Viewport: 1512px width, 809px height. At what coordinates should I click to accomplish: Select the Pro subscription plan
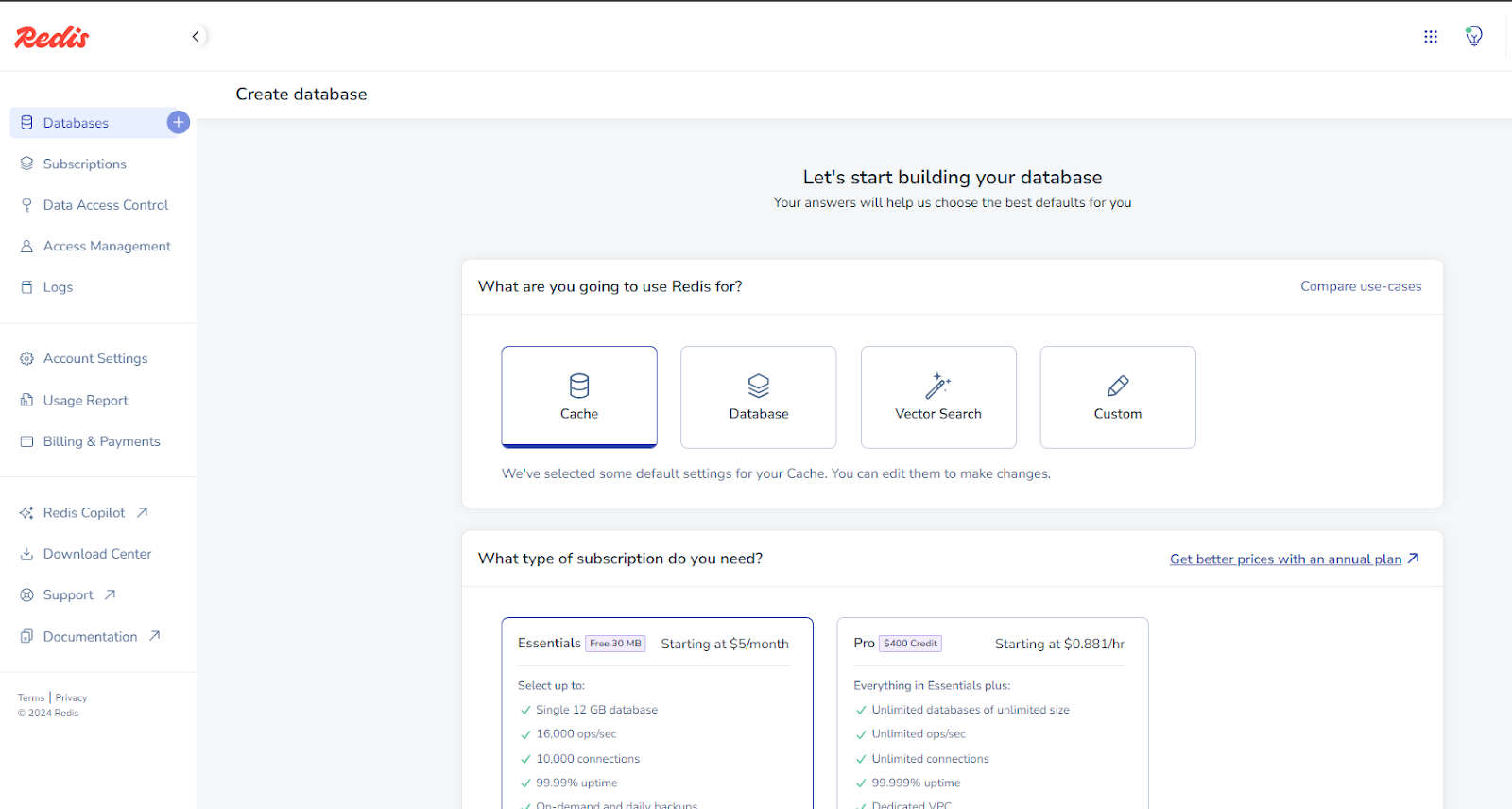[992, 714]
